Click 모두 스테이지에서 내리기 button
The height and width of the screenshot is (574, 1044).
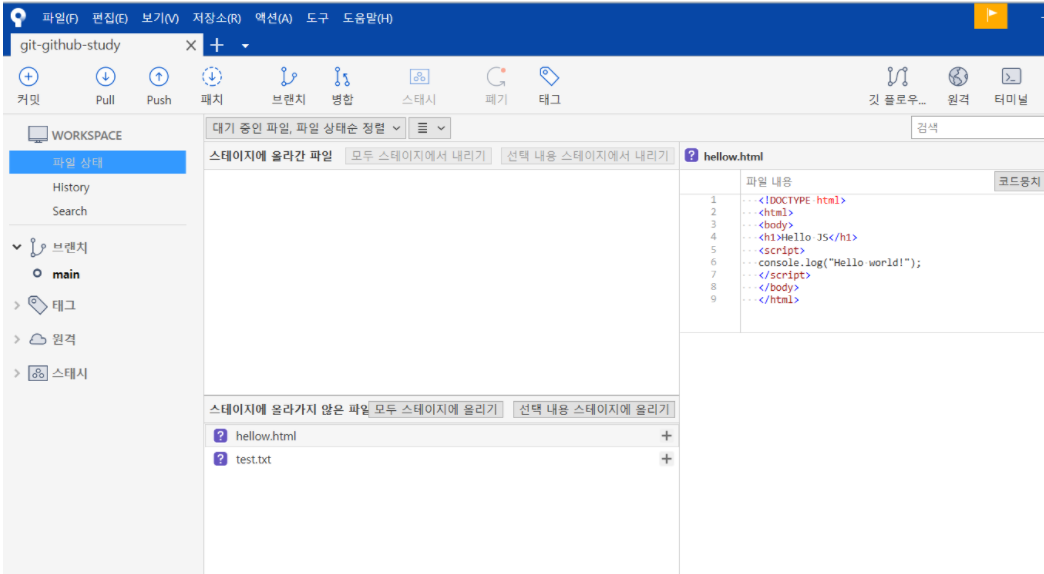[x=418, y=156]
